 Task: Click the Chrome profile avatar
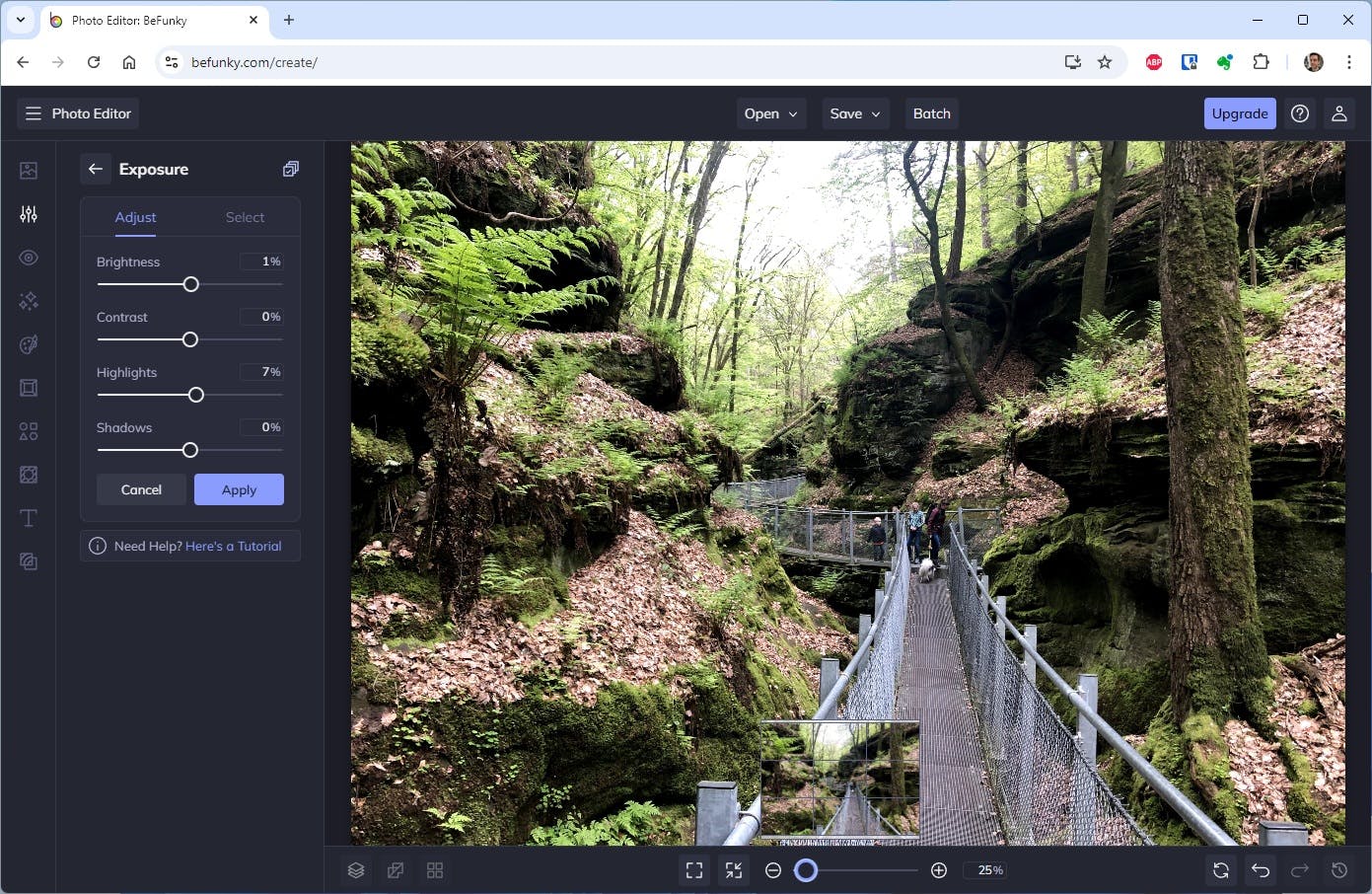(x=1314, y=62)
